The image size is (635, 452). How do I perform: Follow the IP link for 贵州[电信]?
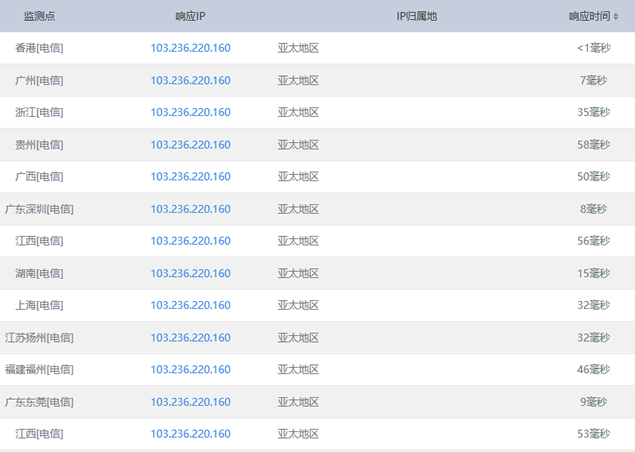click(x=190, y=145)
